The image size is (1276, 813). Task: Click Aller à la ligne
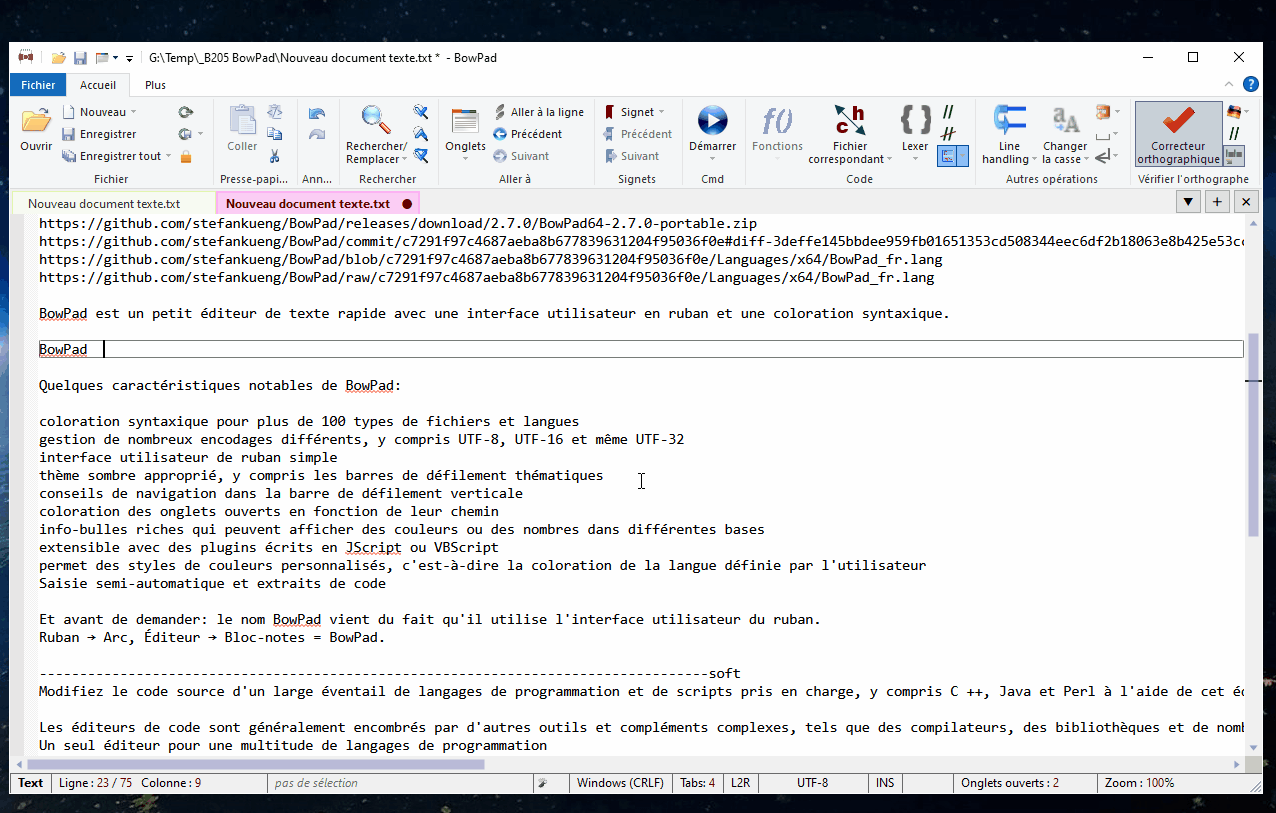(x=539, y=112)
